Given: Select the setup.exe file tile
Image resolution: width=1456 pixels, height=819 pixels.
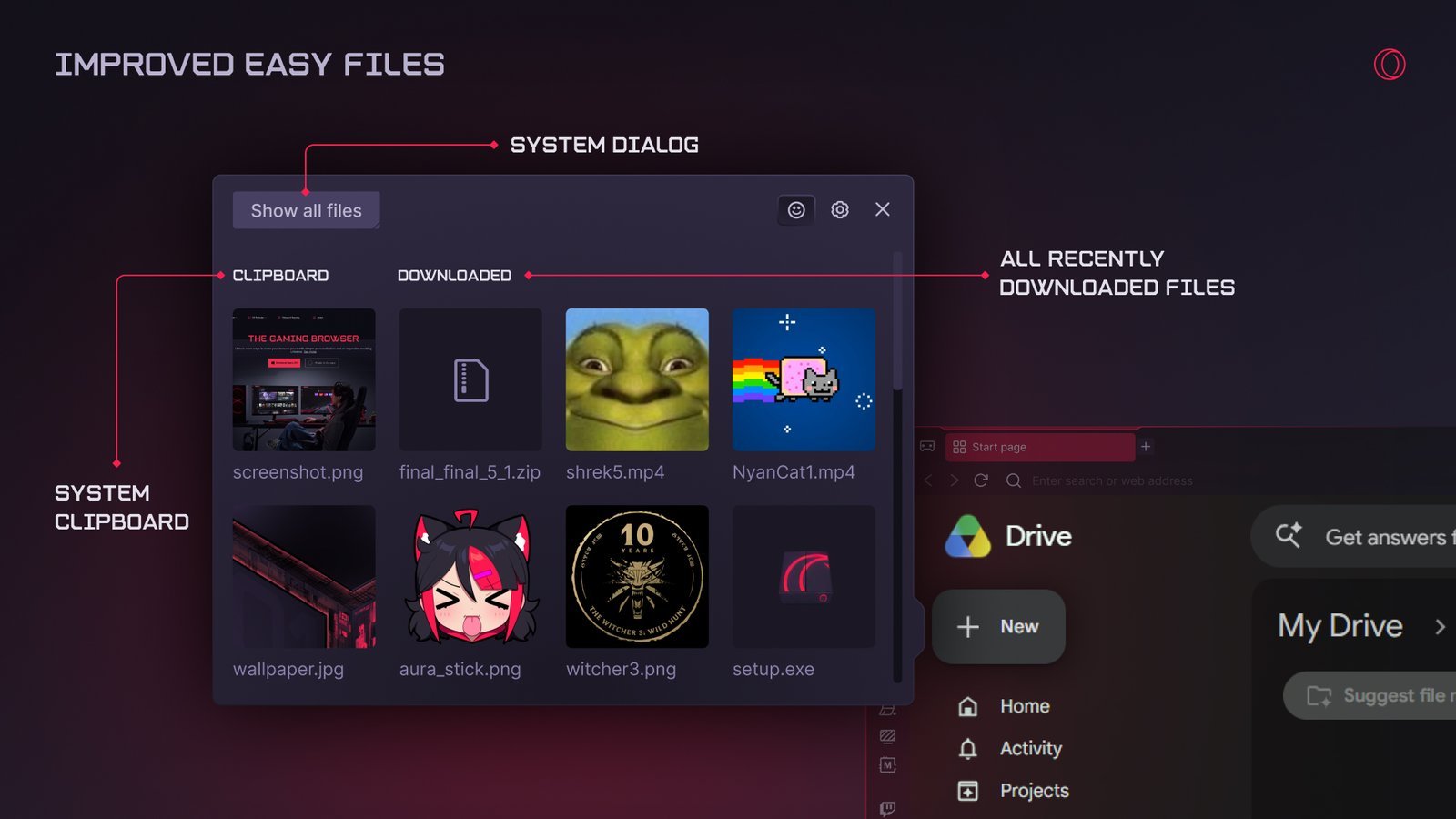Looking at the screenshot, I should [804, 577].
